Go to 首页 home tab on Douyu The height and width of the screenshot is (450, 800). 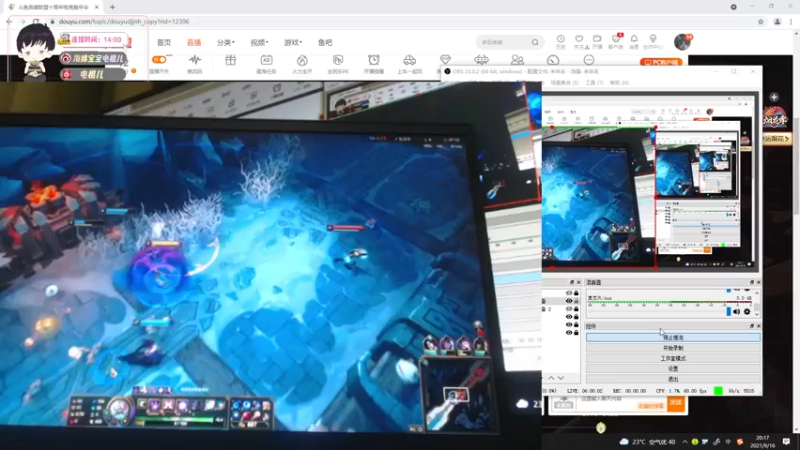pyautogui.click(x=164, y=42)
